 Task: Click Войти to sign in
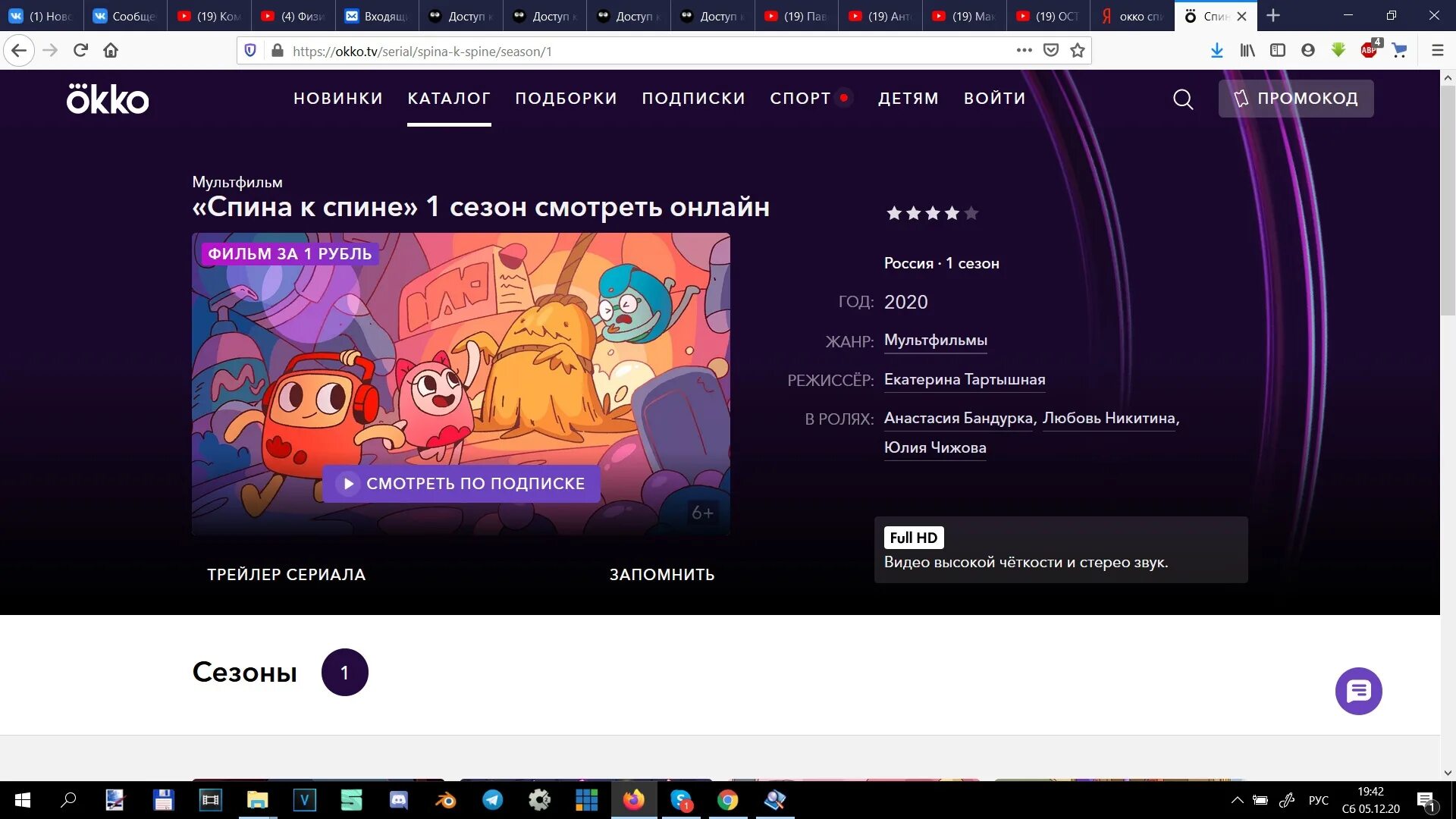click(x=995, y=99)
